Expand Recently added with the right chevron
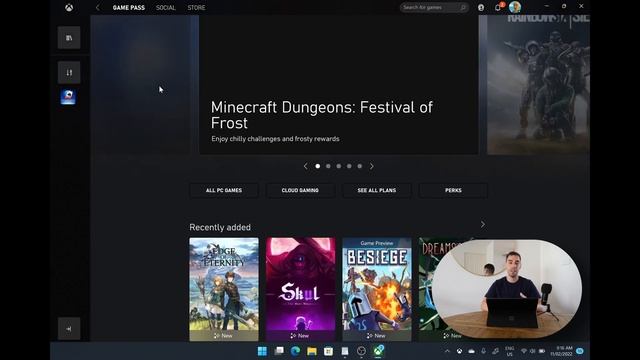 coord(483,224)
